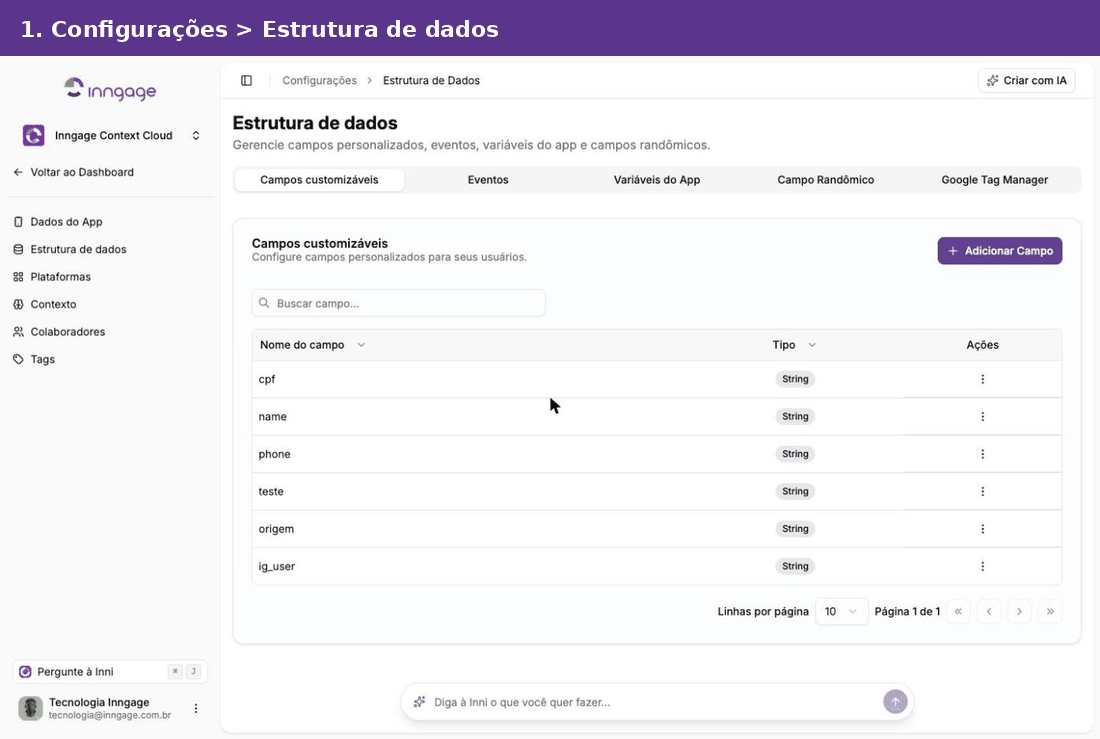The image size is (1100, 739).
Task: Switch to the Eventos tab
Action: pos(488,180)
